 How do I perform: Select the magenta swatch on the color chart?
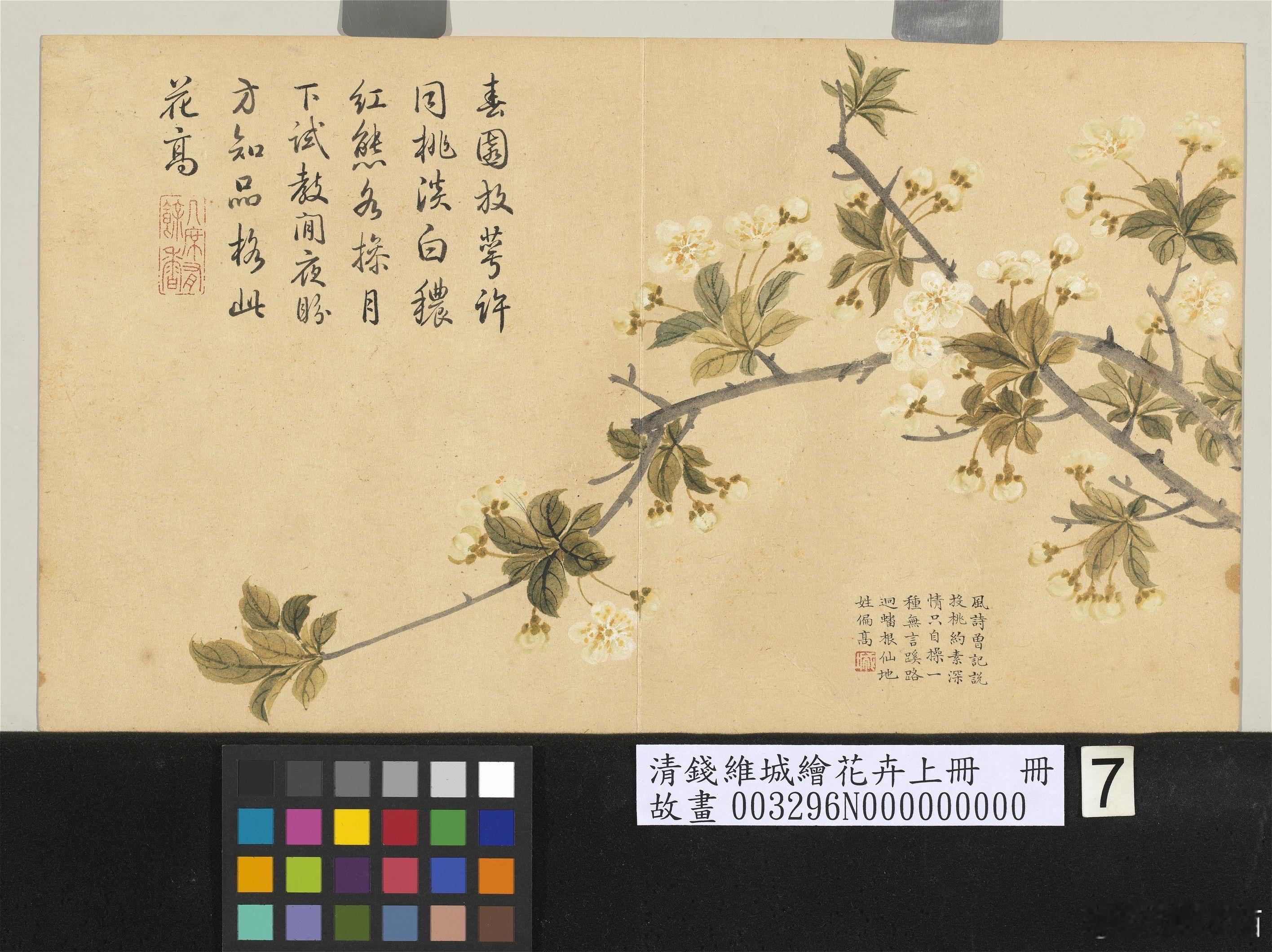(x=304, y=827)
